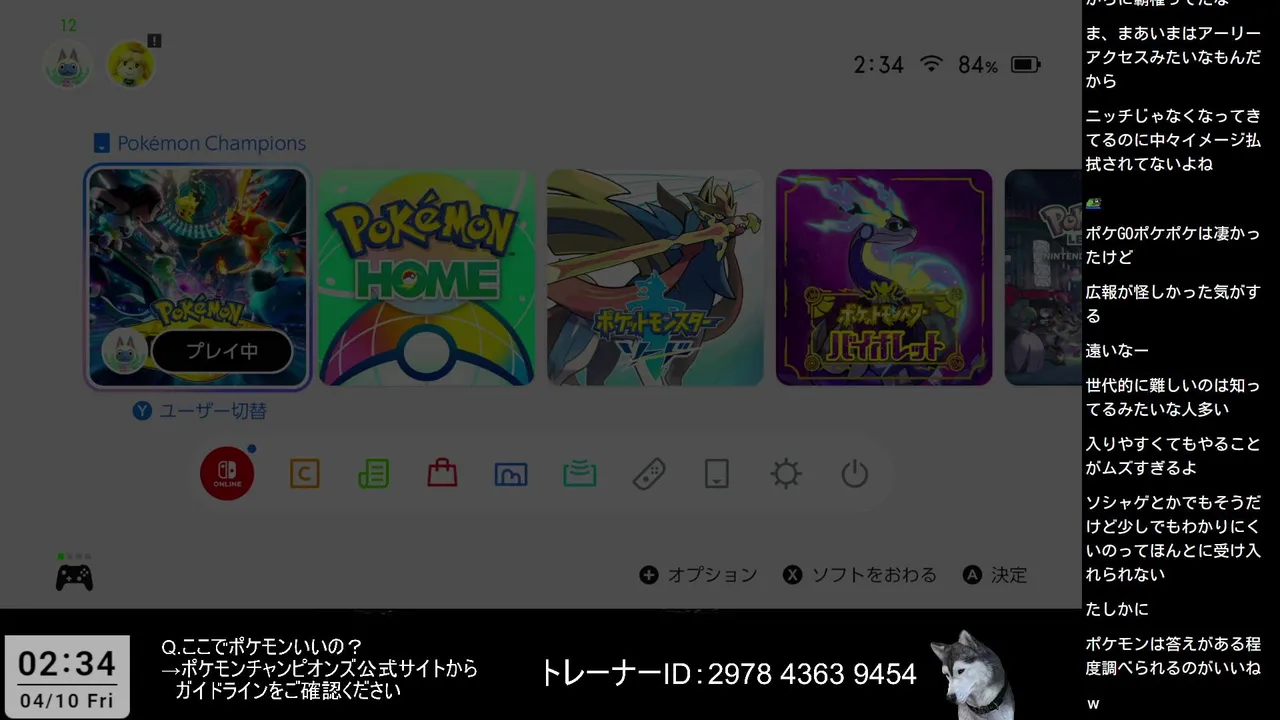The image size is (1280, 720).
Task: Select the partially visible fifth game tile
Action: (1042, 277)
